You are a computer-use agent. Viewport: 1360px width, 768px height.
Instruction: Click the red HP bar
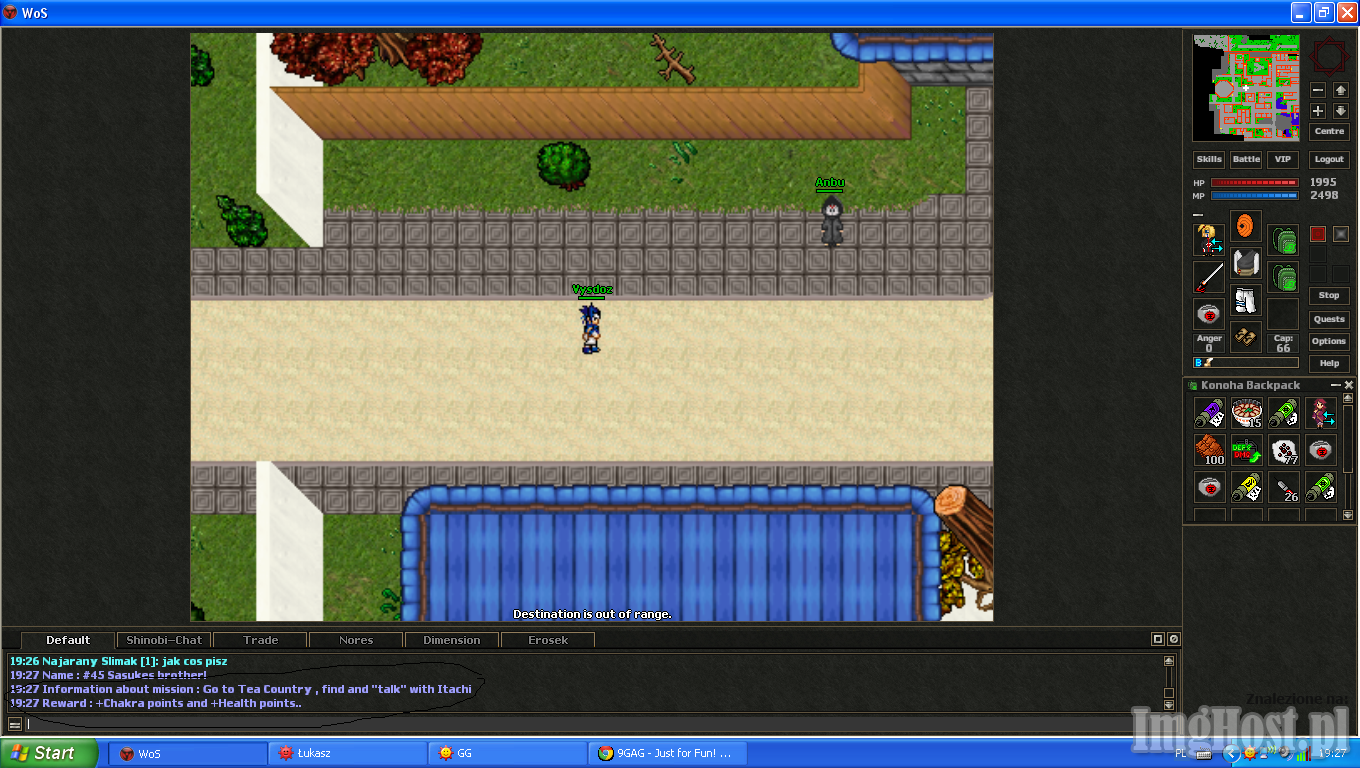pos(1255,183)
